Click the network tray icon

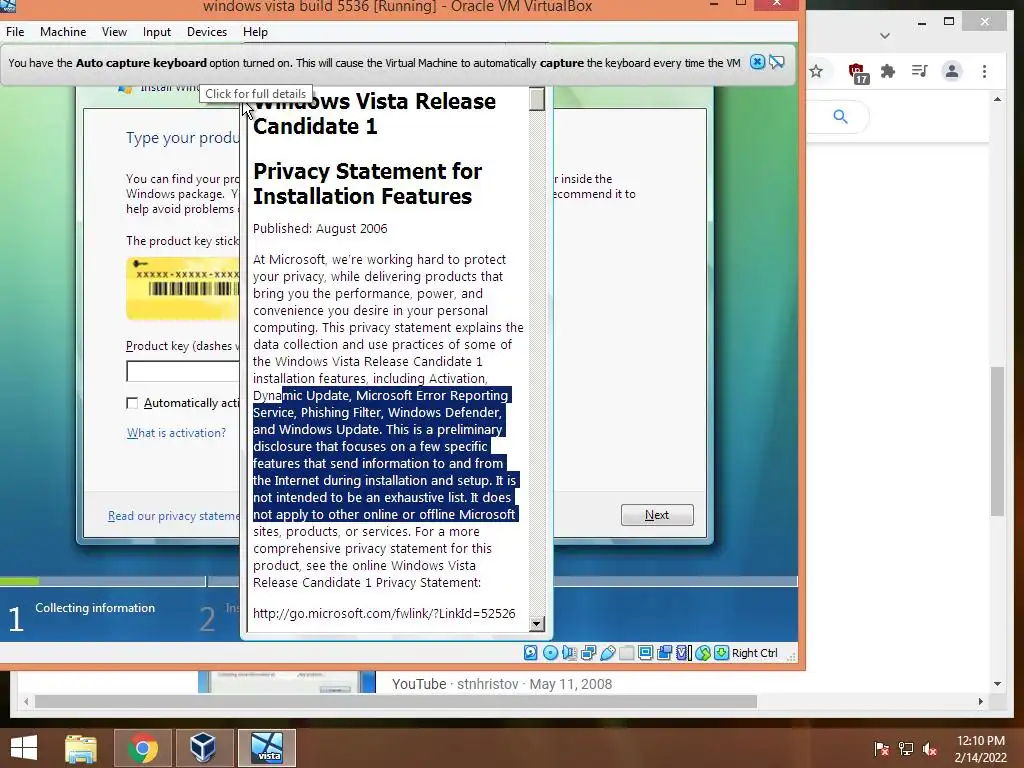coord(906,749)
